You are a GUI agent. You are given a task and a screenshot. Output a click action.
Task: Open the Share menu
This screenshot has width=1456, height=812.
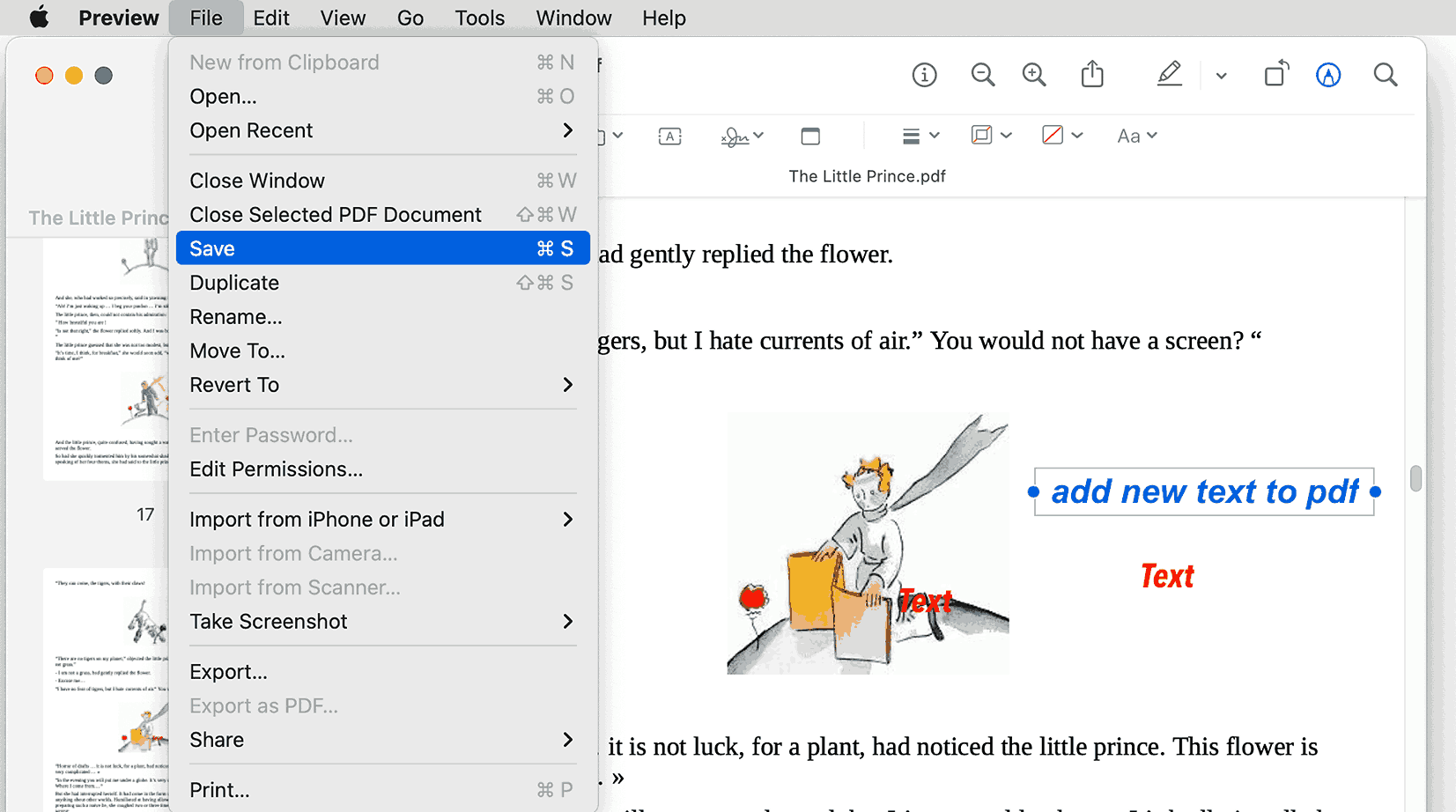[1092, 75]
